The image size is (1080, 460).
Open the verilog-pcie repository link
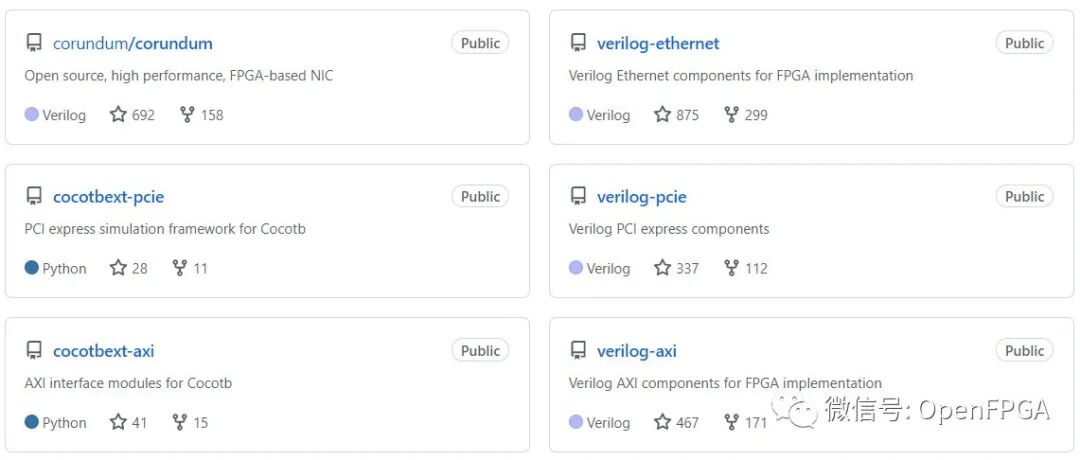pyautogui.click(x=641, y=197)
